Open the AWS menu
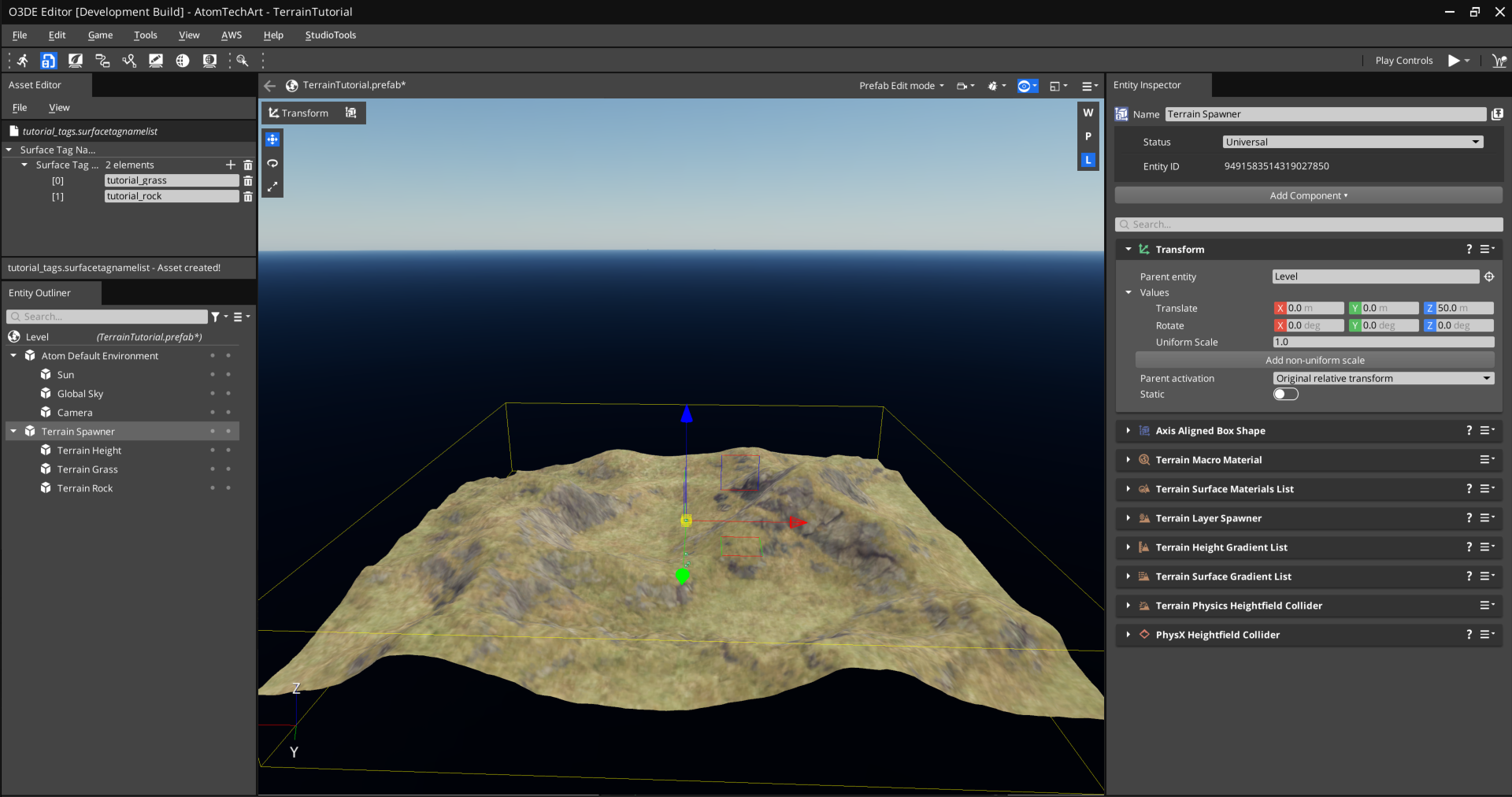Viewport: 1512px width, 797px height. click(x=231, y=35)
